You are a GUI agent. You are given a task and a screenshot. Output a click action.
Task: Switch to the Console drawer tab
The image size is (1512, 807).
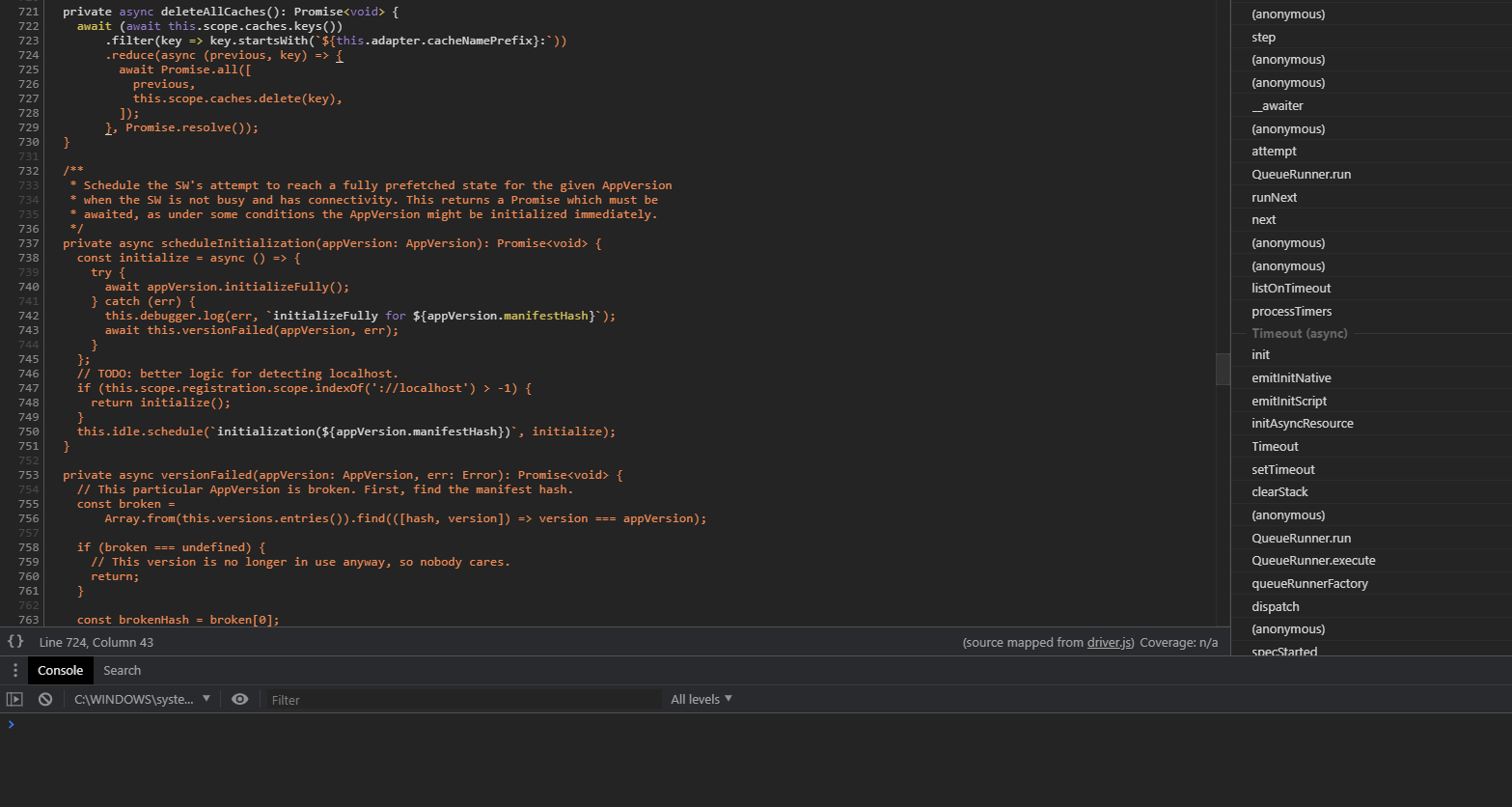60,670
